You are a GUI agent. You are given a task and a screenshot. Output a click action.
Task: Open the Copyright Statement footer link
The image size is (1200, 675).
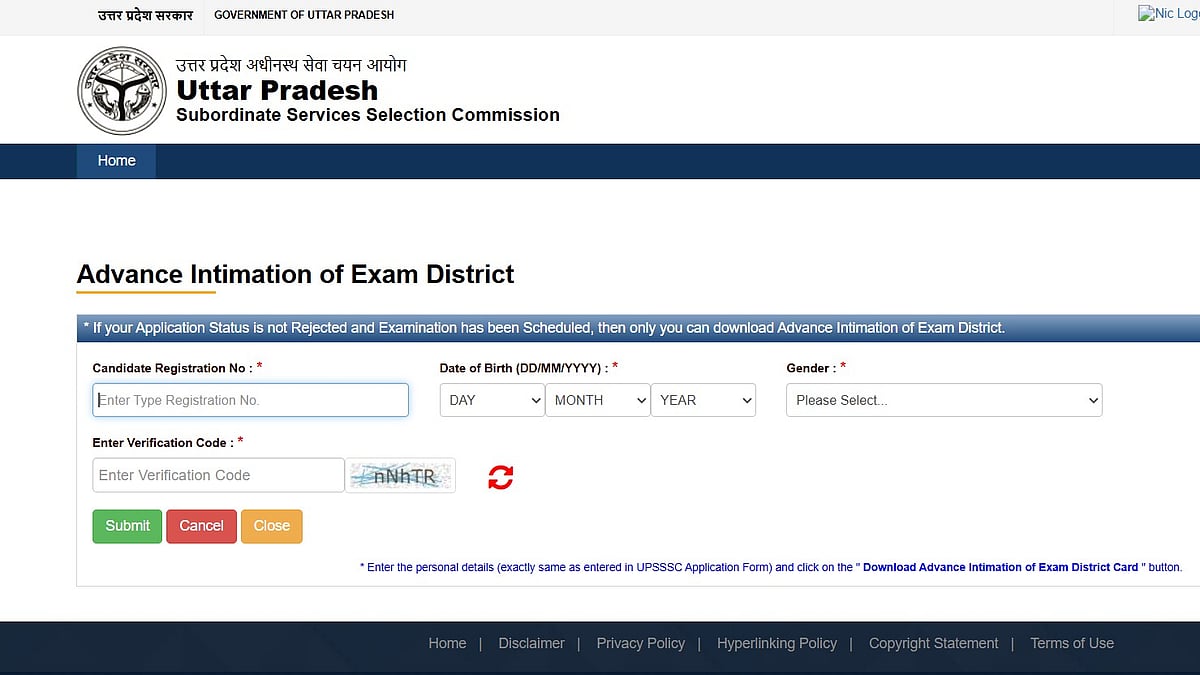click(933, 643)
